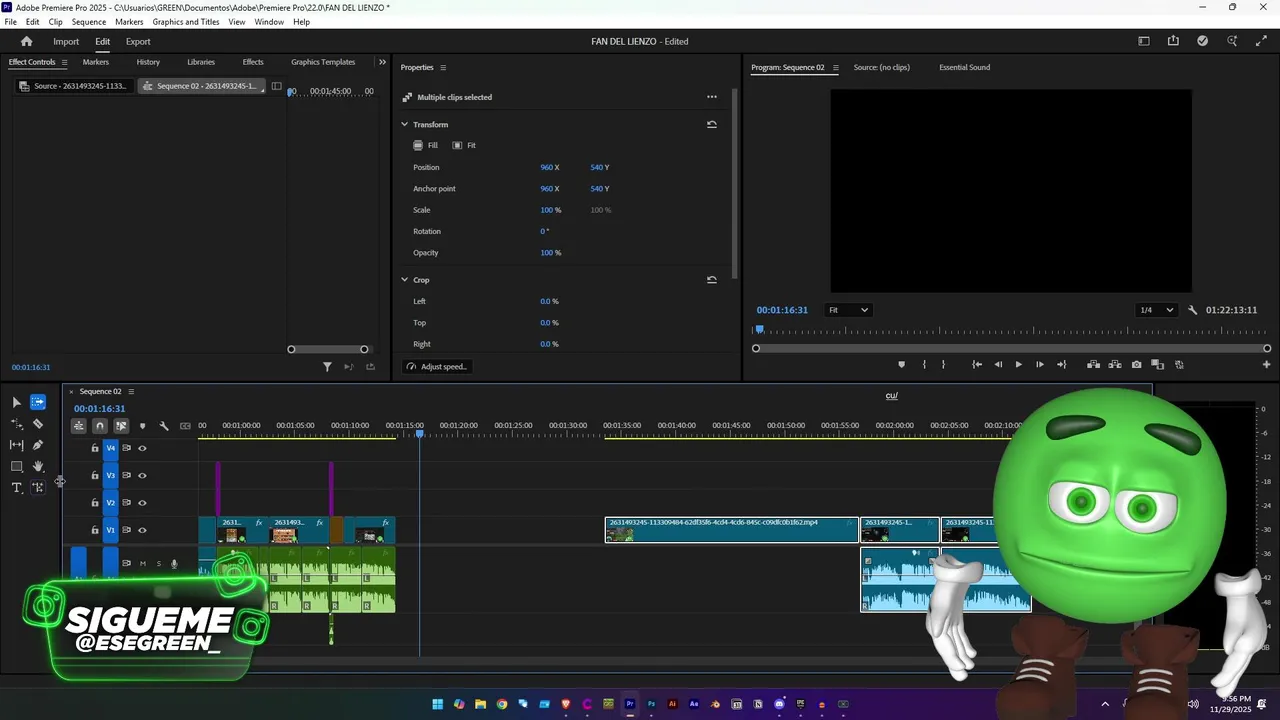Click the Extract button in Program monitor
The image size is (1280, 720).
pos(1115,365)
